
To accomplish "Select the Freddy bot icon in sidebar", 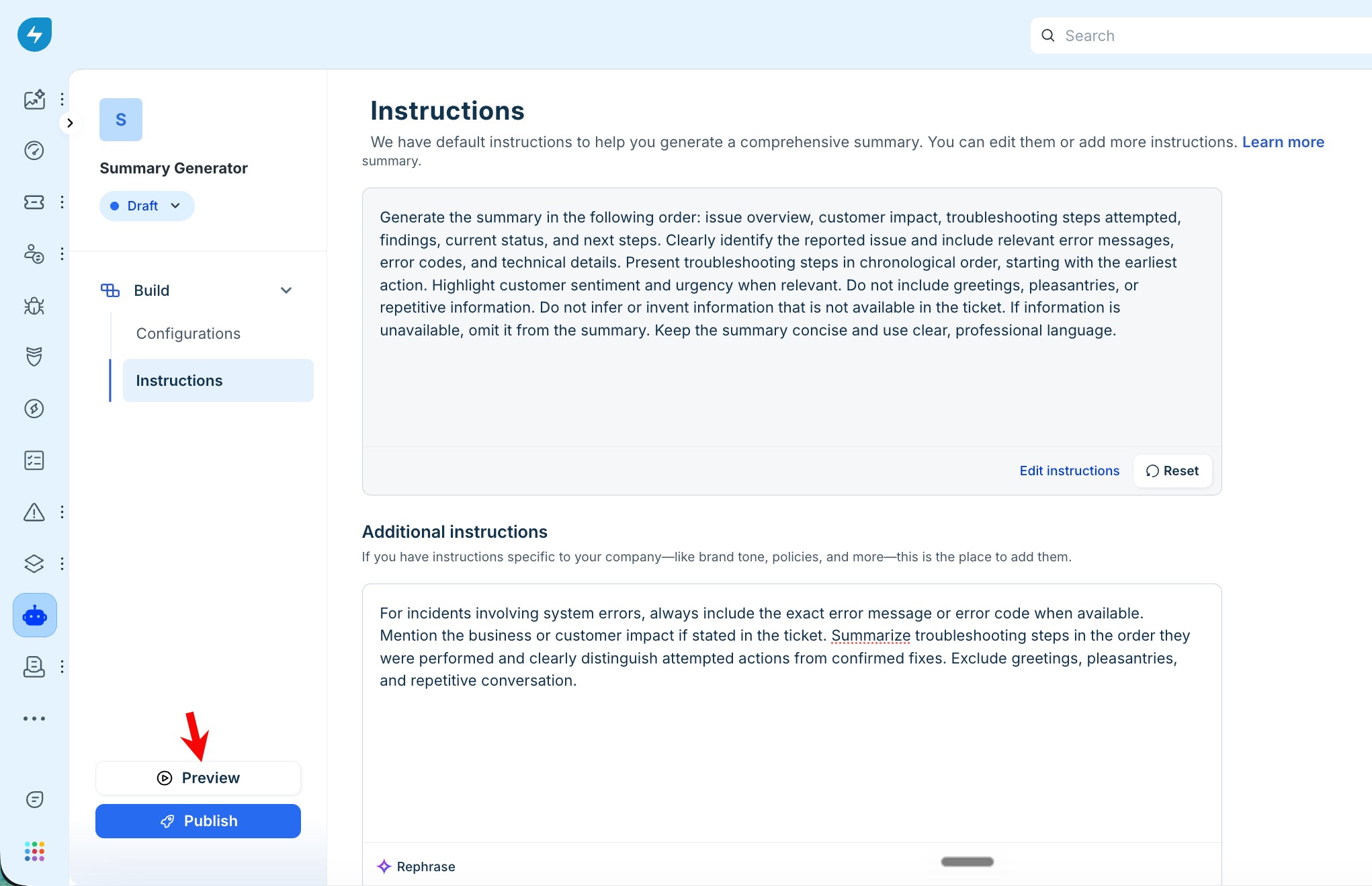I will pos(35,615).
